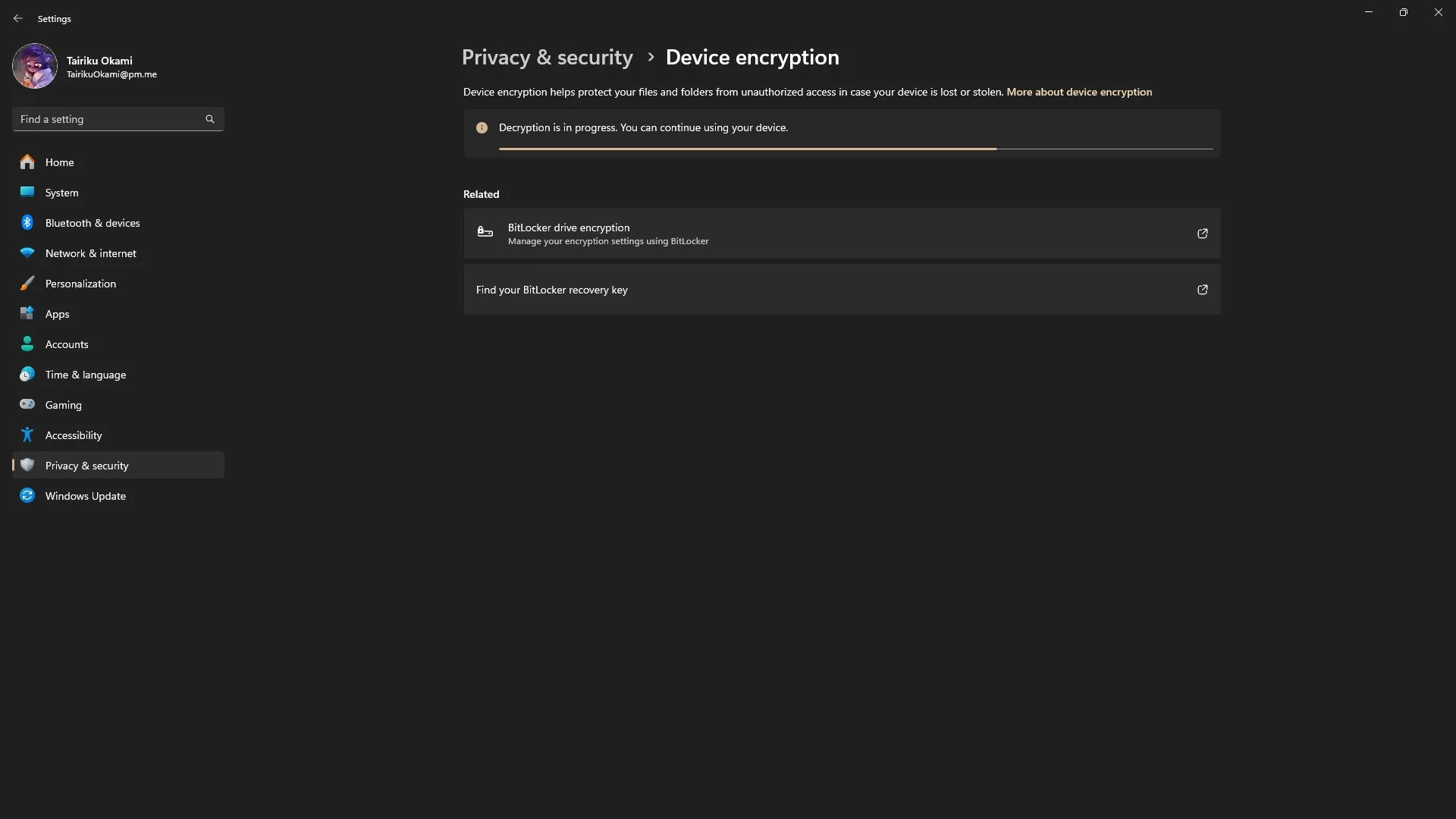1456x819 pixels.
Task: Click the back arrow in Settings header
Action: click(18, 18)
